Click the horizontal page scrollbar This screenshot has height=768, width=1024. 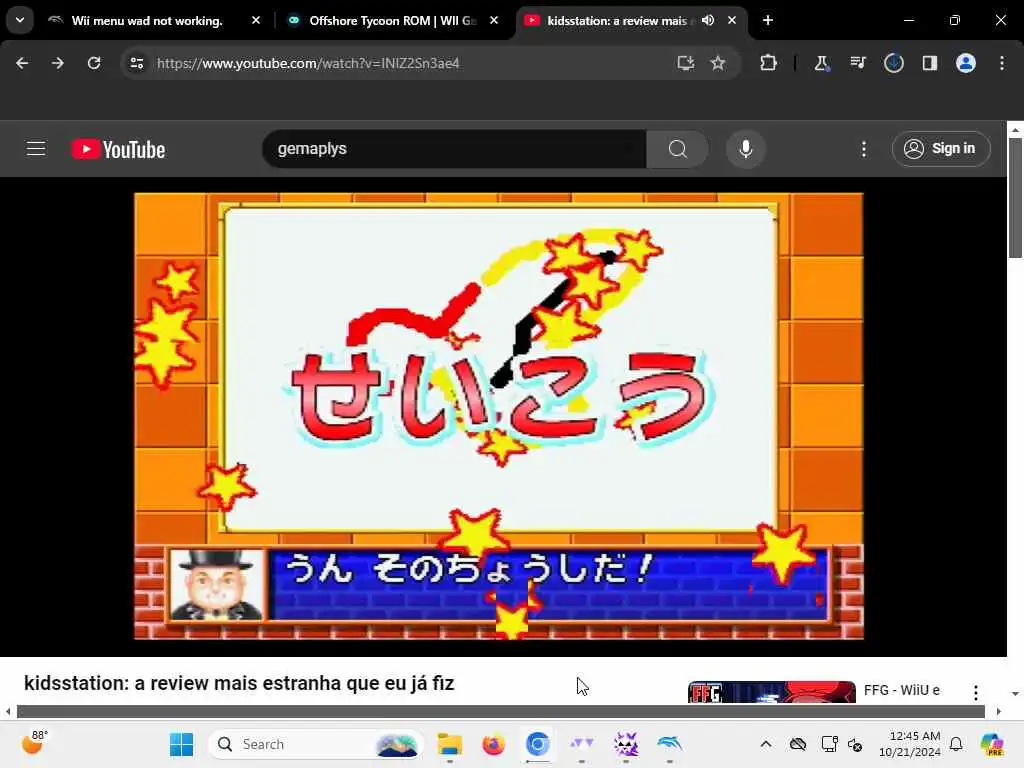pyautogui.click(x=500, y=711)
